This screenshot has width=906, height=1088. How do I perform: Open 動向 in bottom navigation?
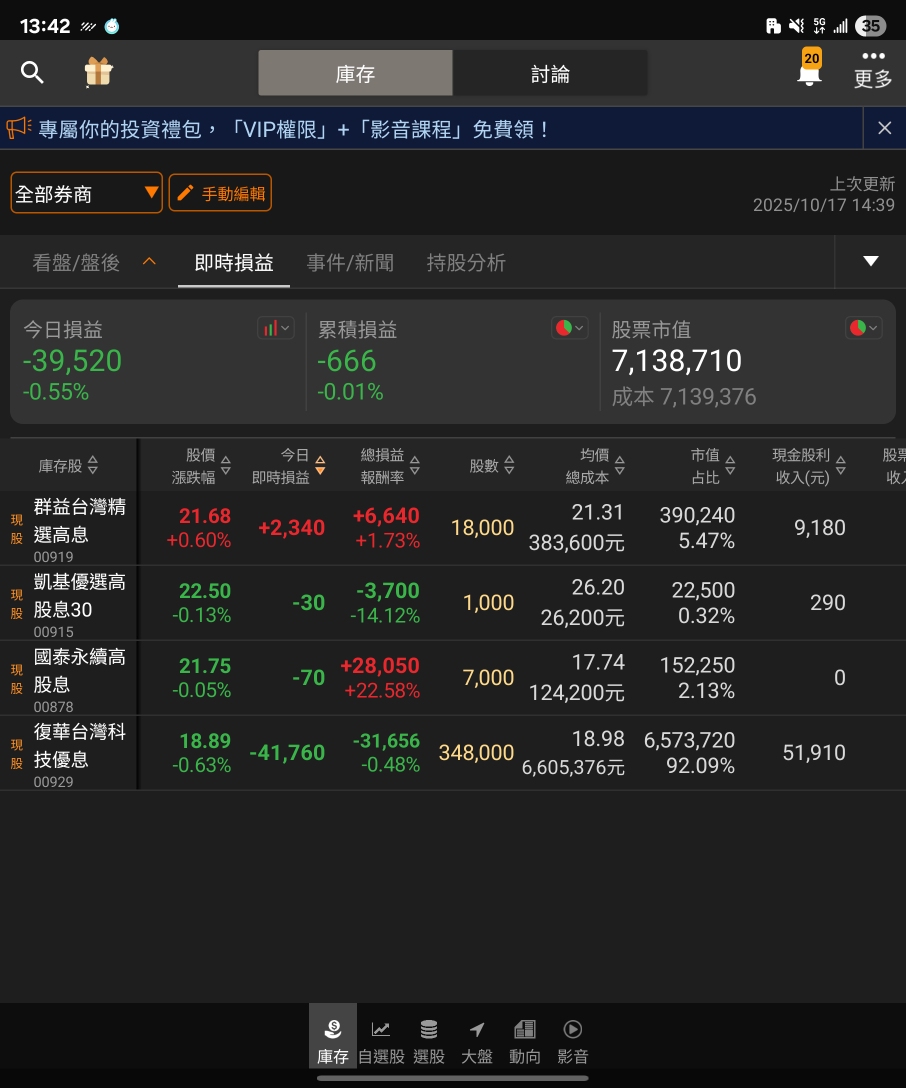524,1041
